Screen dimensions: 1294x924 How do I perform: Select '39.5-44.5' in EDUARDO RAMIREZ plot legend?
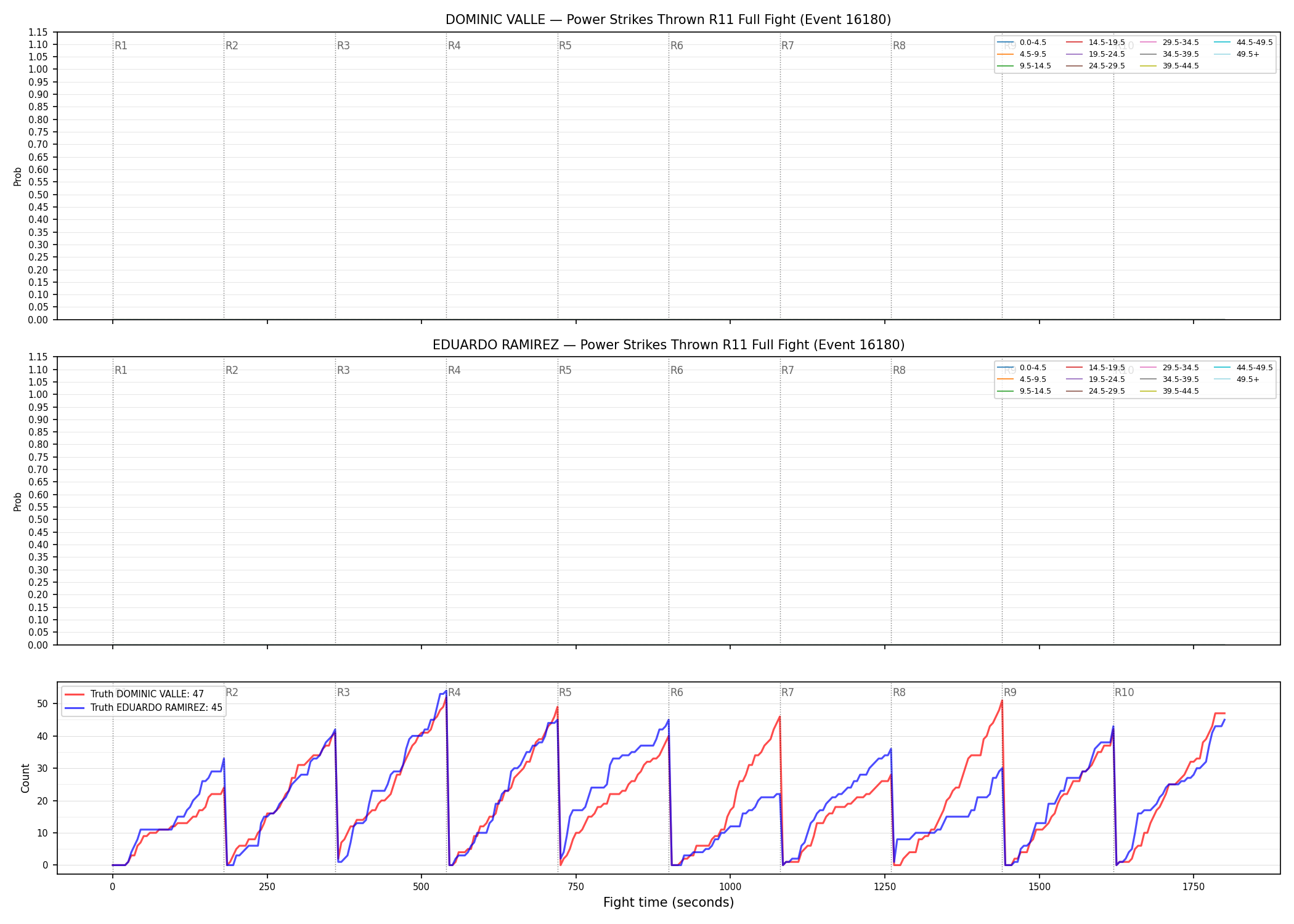[x=1181, y=391]
